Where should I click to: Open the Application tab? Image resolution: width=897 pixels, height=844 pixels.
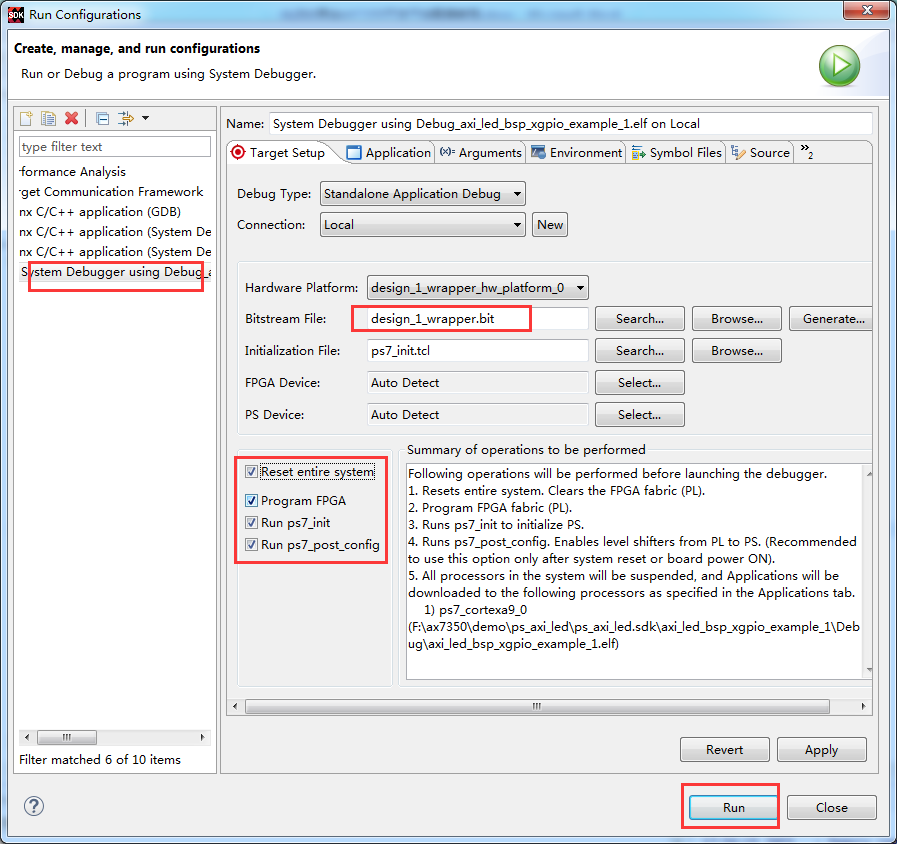(x=389, y=153)
